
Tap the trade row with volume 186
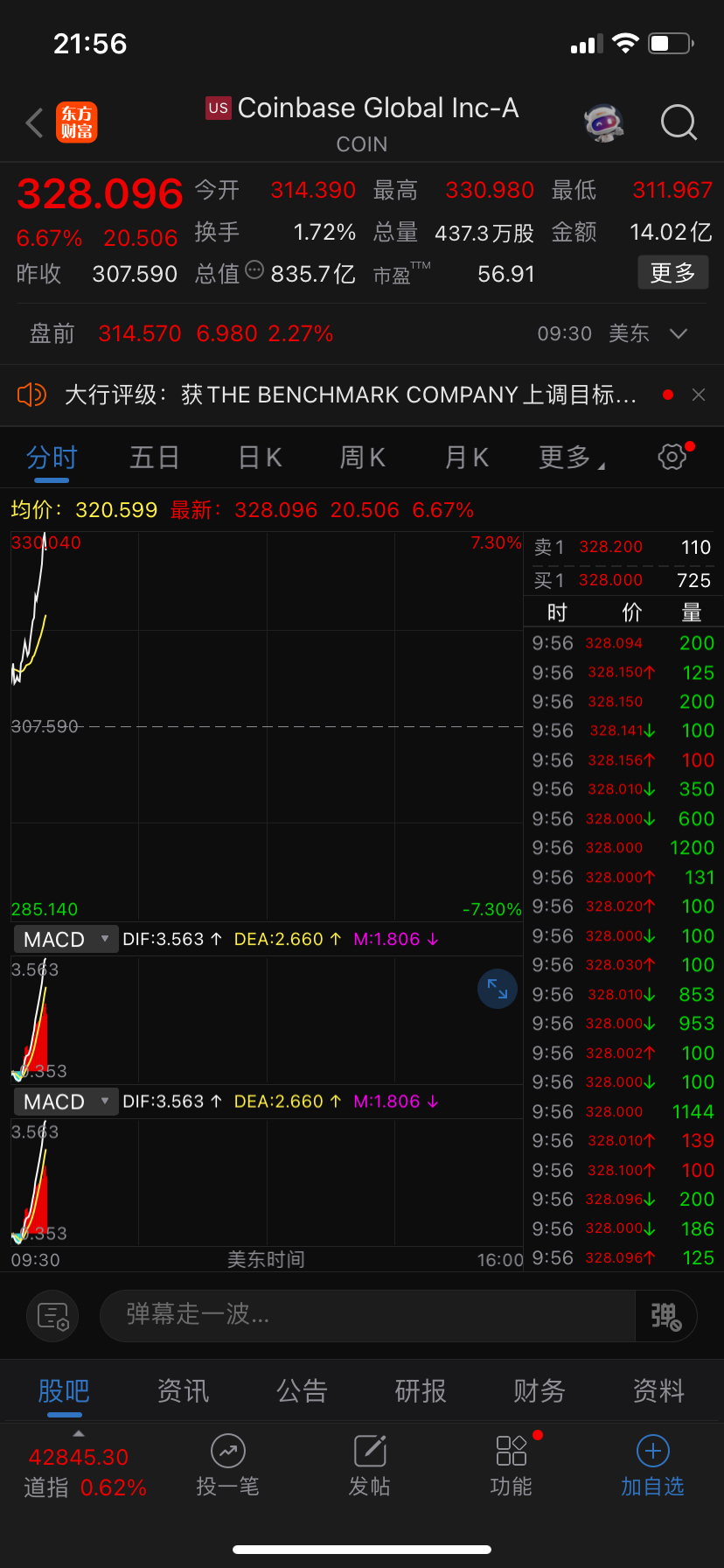623,1229
